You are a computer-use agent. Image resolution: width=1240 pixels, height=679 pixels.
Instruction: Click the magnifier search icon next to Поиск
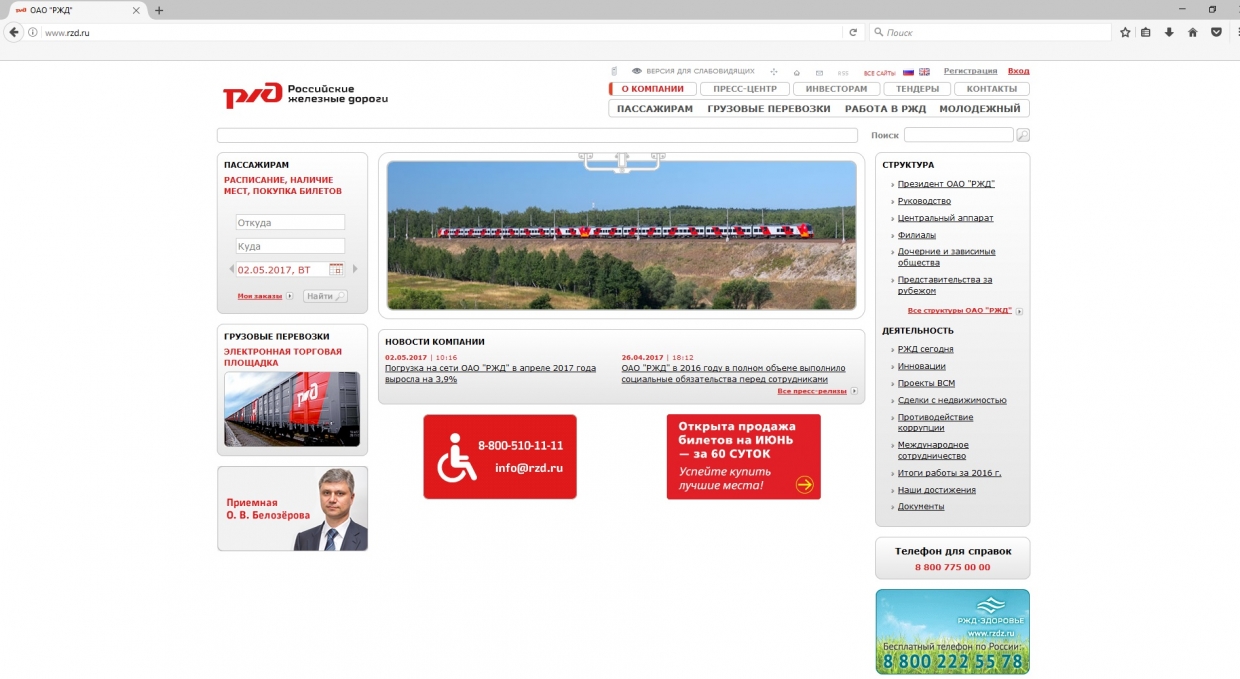(x=1023, y=135)
